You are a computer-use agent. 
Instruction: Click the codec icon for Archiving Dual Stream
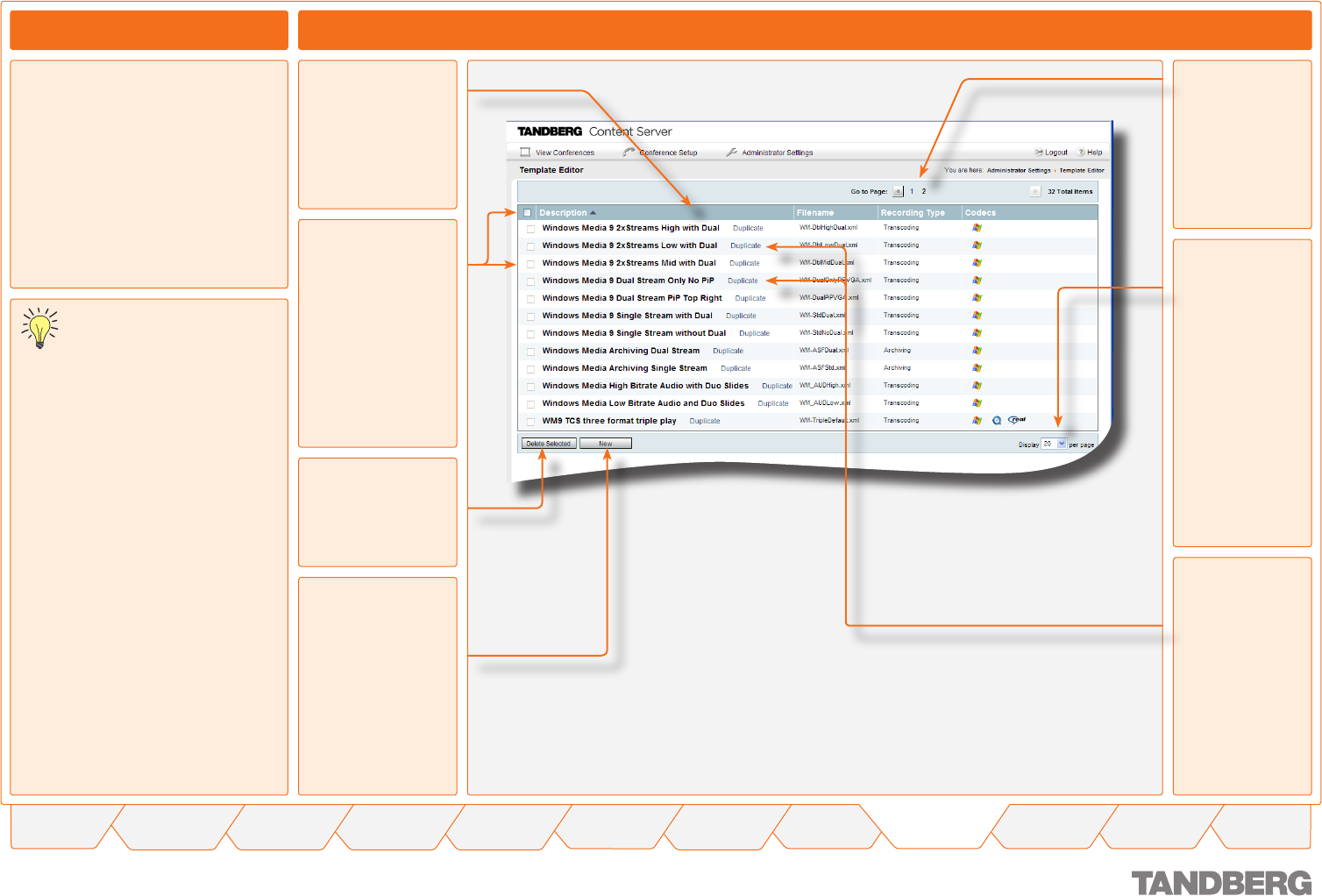click(x=977, y=351)
